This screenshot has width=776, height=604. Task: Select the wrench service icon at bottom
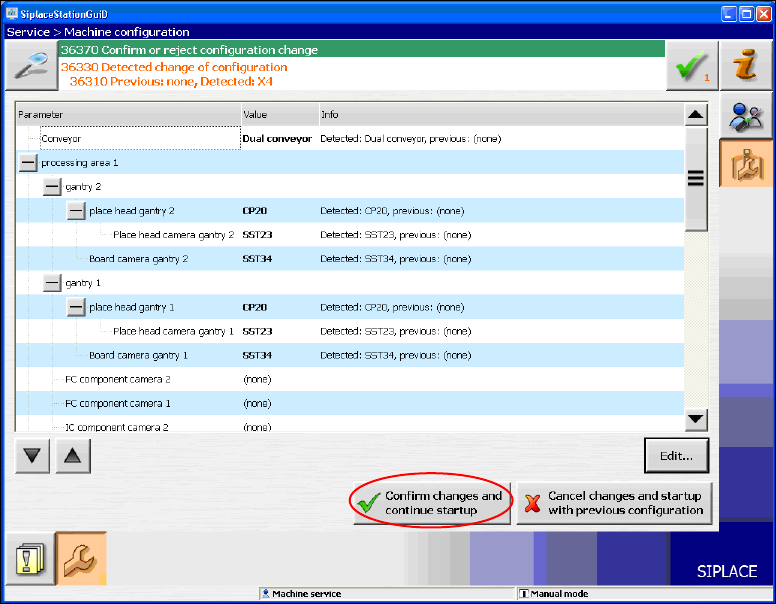coord(81,559)
